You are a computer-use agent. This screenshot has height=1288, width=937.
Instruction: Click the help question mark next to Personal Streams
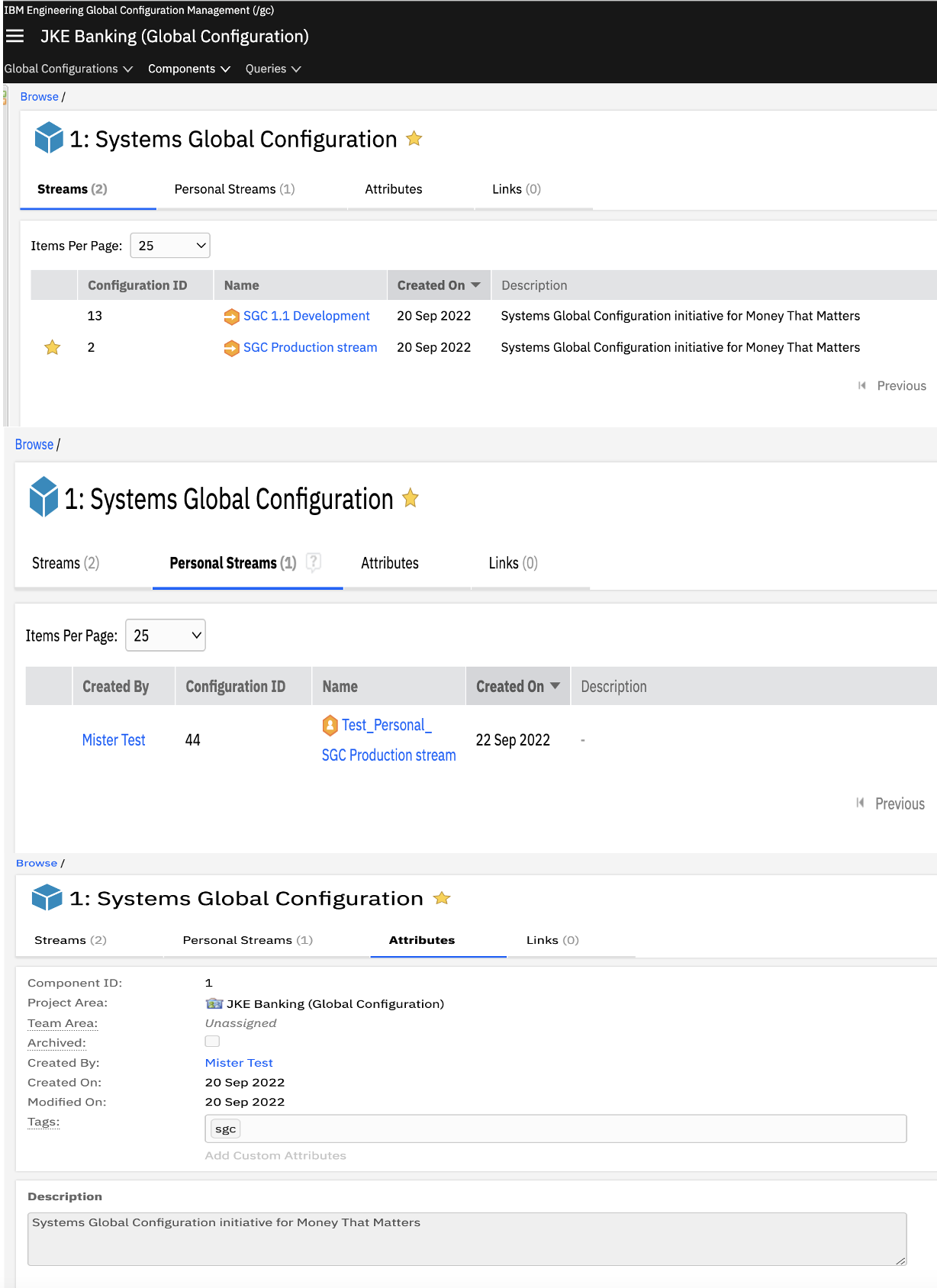(313, 562)
